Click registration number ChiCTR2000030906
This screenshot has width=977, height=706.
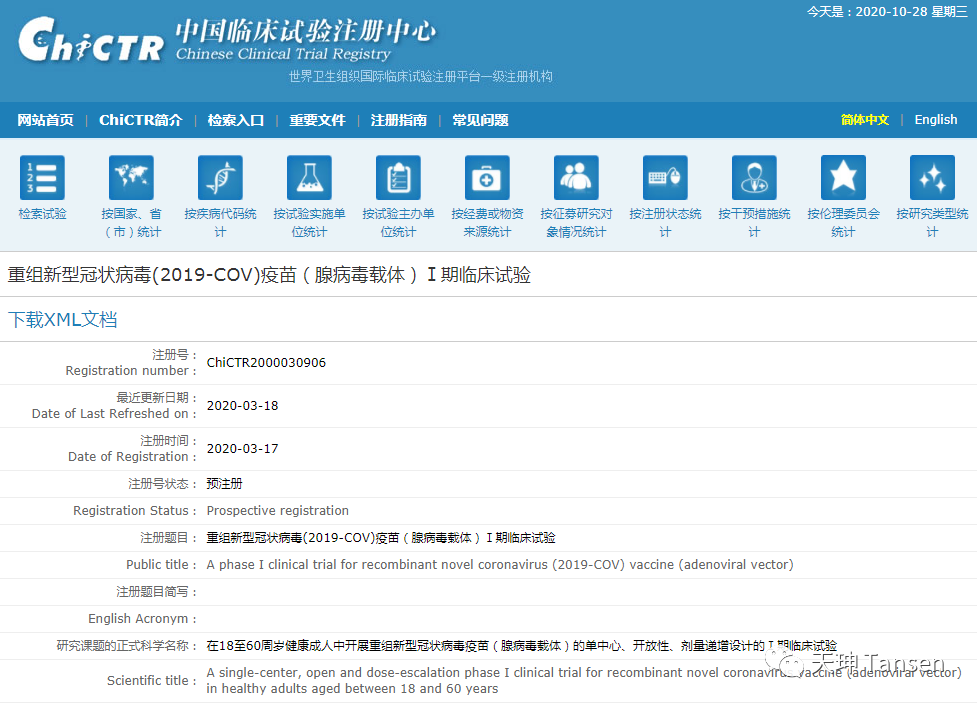click(x=266, y=363)
